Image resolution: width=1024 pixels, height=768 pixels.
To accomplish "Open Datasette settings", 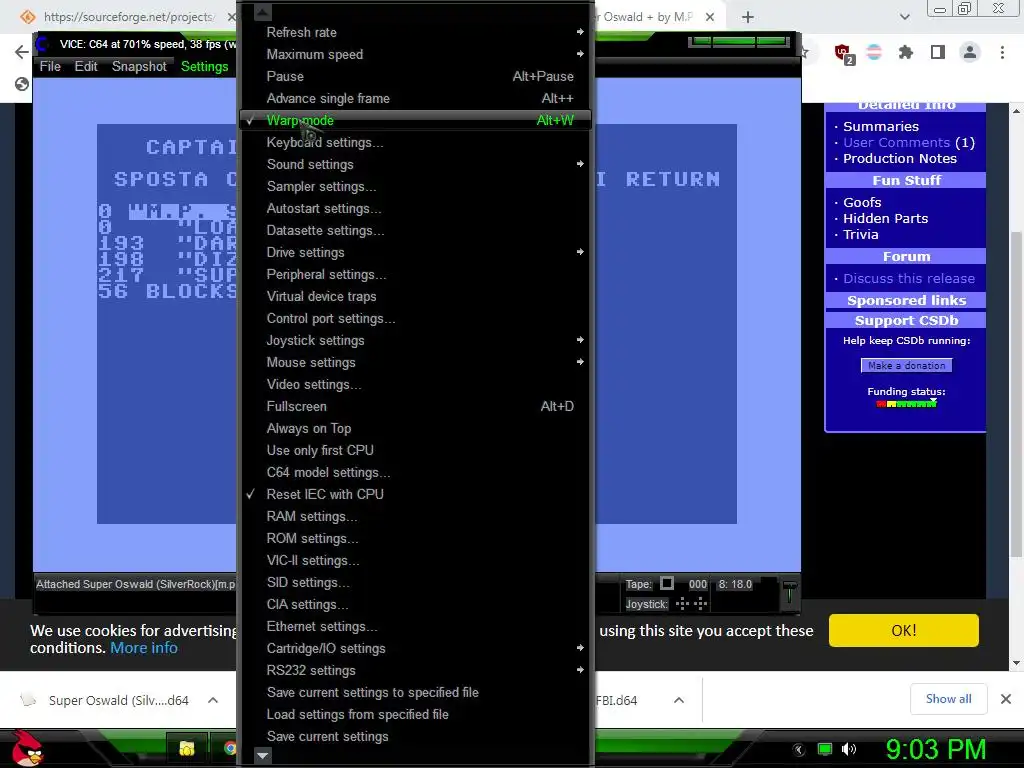I will pos(415,231).
